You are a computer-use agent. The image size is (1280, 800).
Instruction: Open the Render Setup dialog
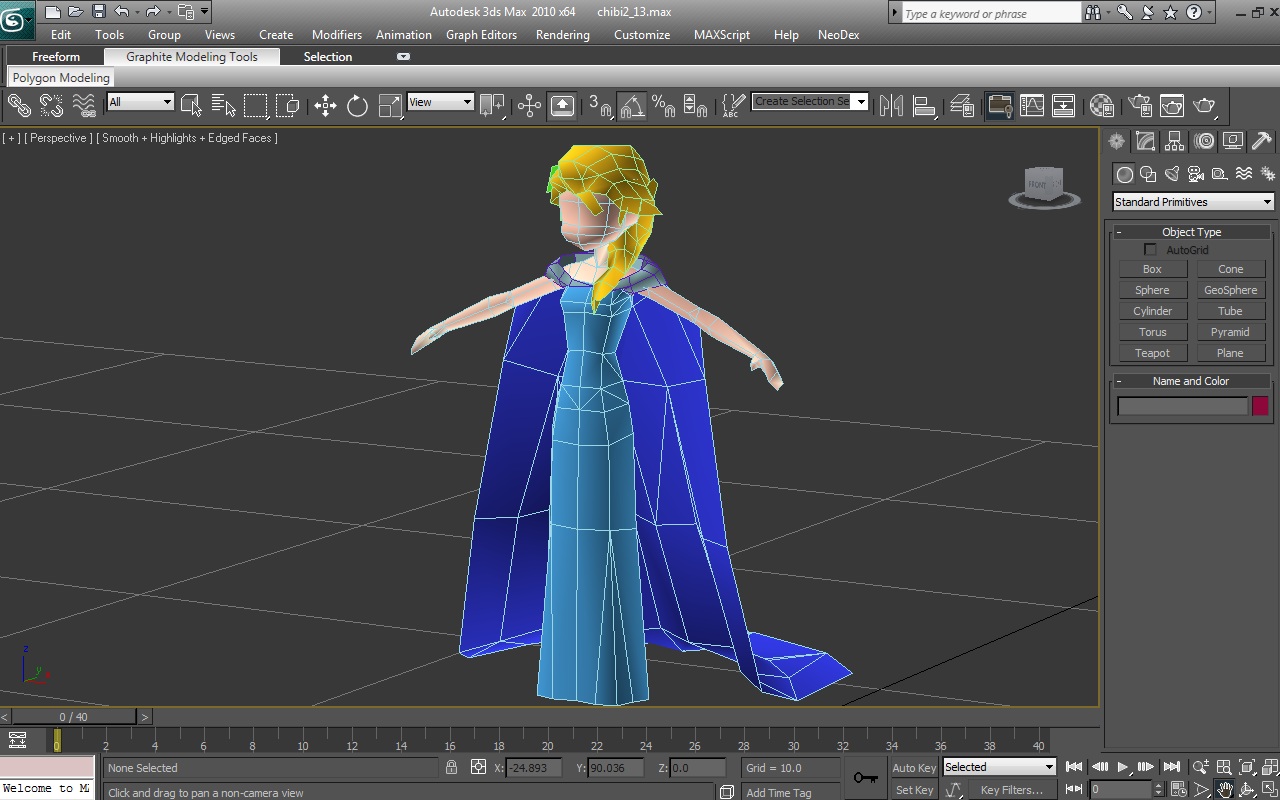pos(1139,105)
